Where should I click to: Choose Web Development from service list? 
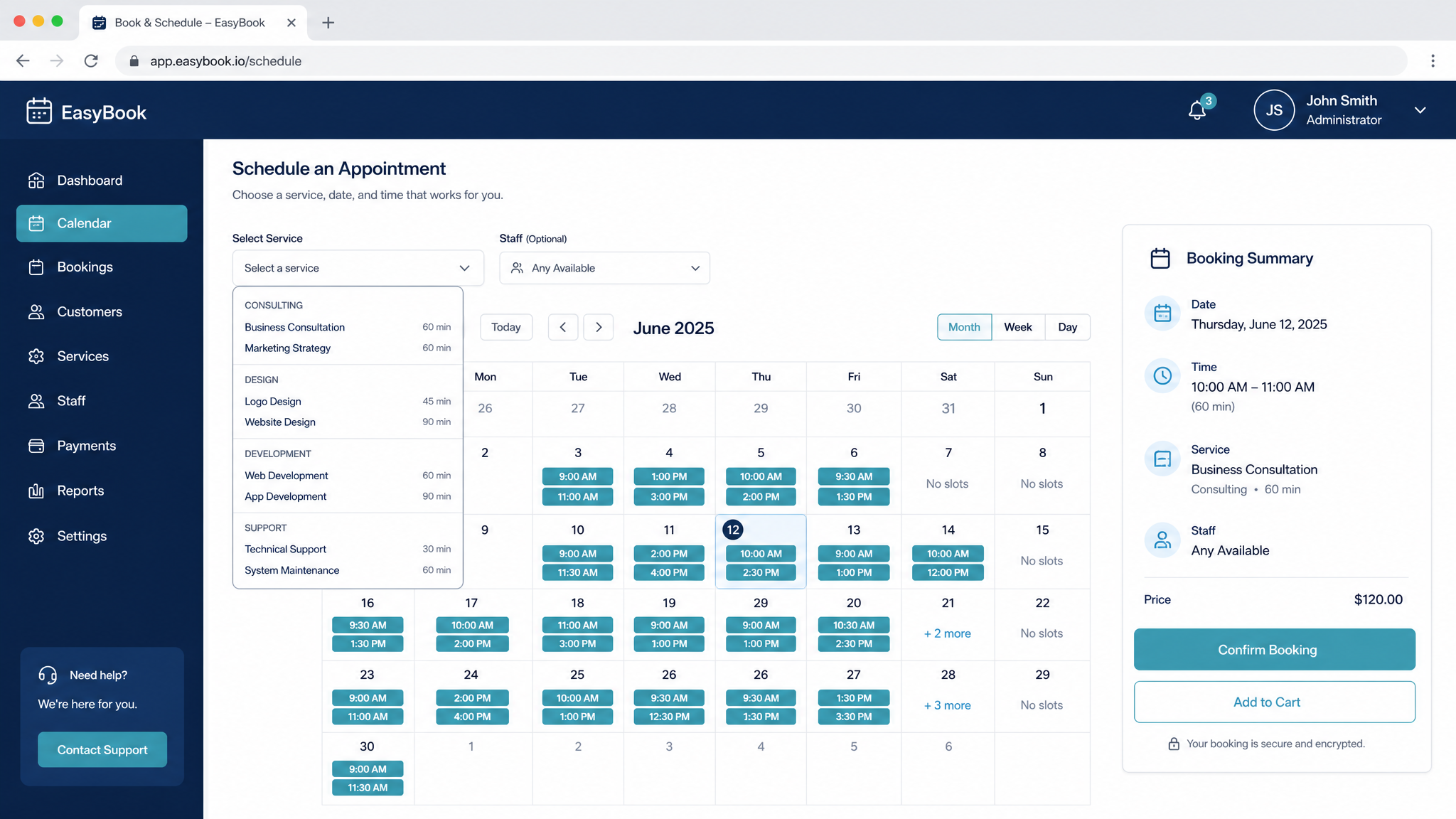point(348,475)
